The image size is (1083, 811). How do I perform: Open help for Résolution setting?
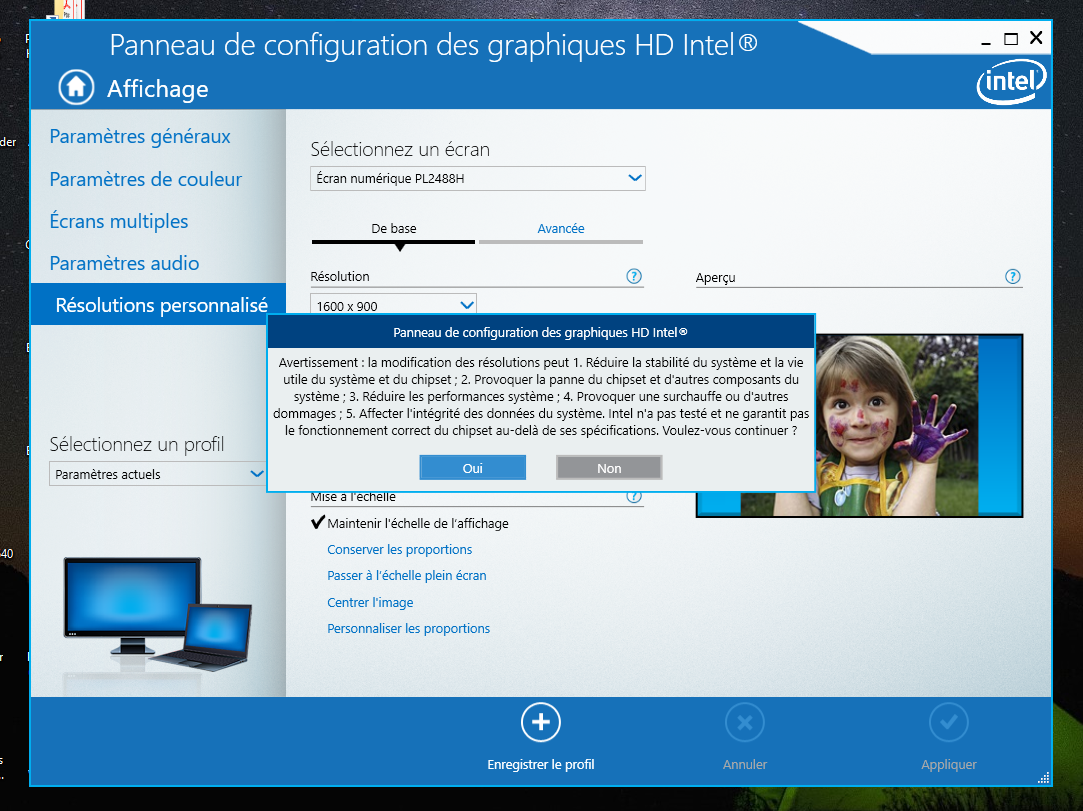(633, 276)
